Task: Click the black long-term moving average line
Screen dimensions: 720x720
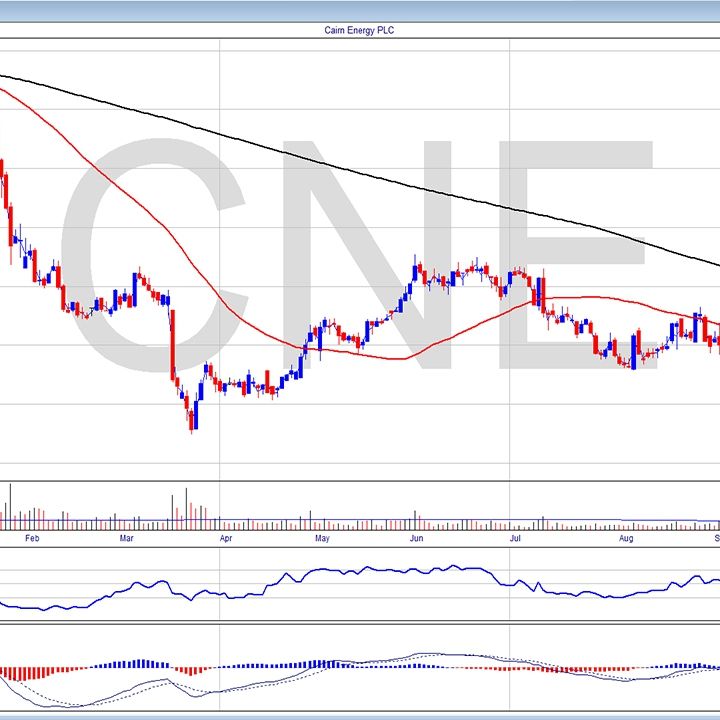Action: [400, 182]
